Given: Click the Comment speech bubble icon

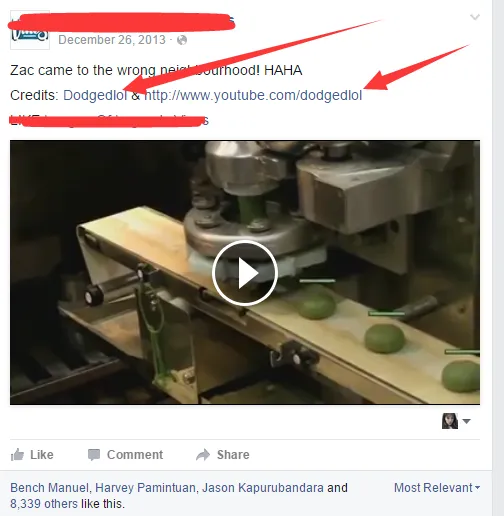Looking at the screenshot, I should click(94, 455).
